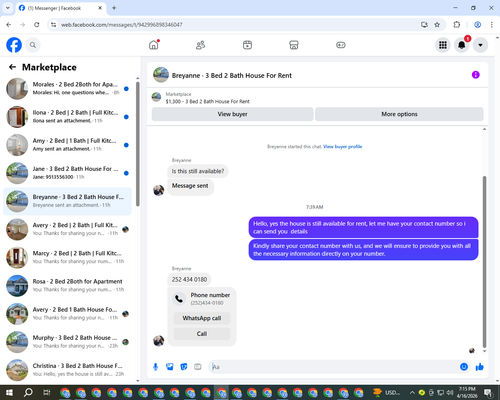Image resolution: width=500 pixels, height=400 pixels.
Task: Select the Messenger | Facebook tab
Action: click(x=61, y=8)
